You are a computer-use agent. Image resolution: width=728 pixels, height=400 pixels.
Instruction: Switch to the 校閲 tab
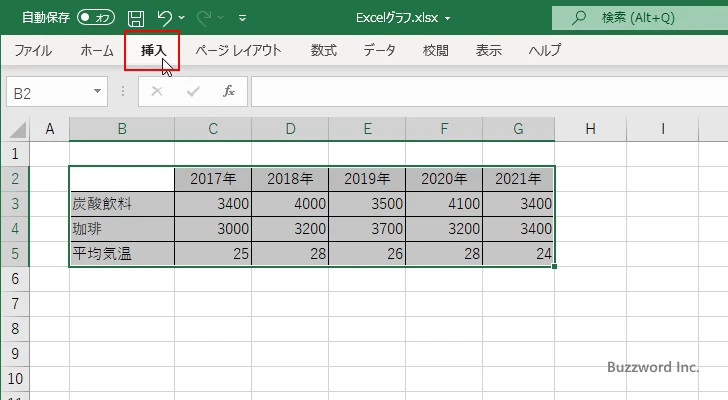coord(436,50)
